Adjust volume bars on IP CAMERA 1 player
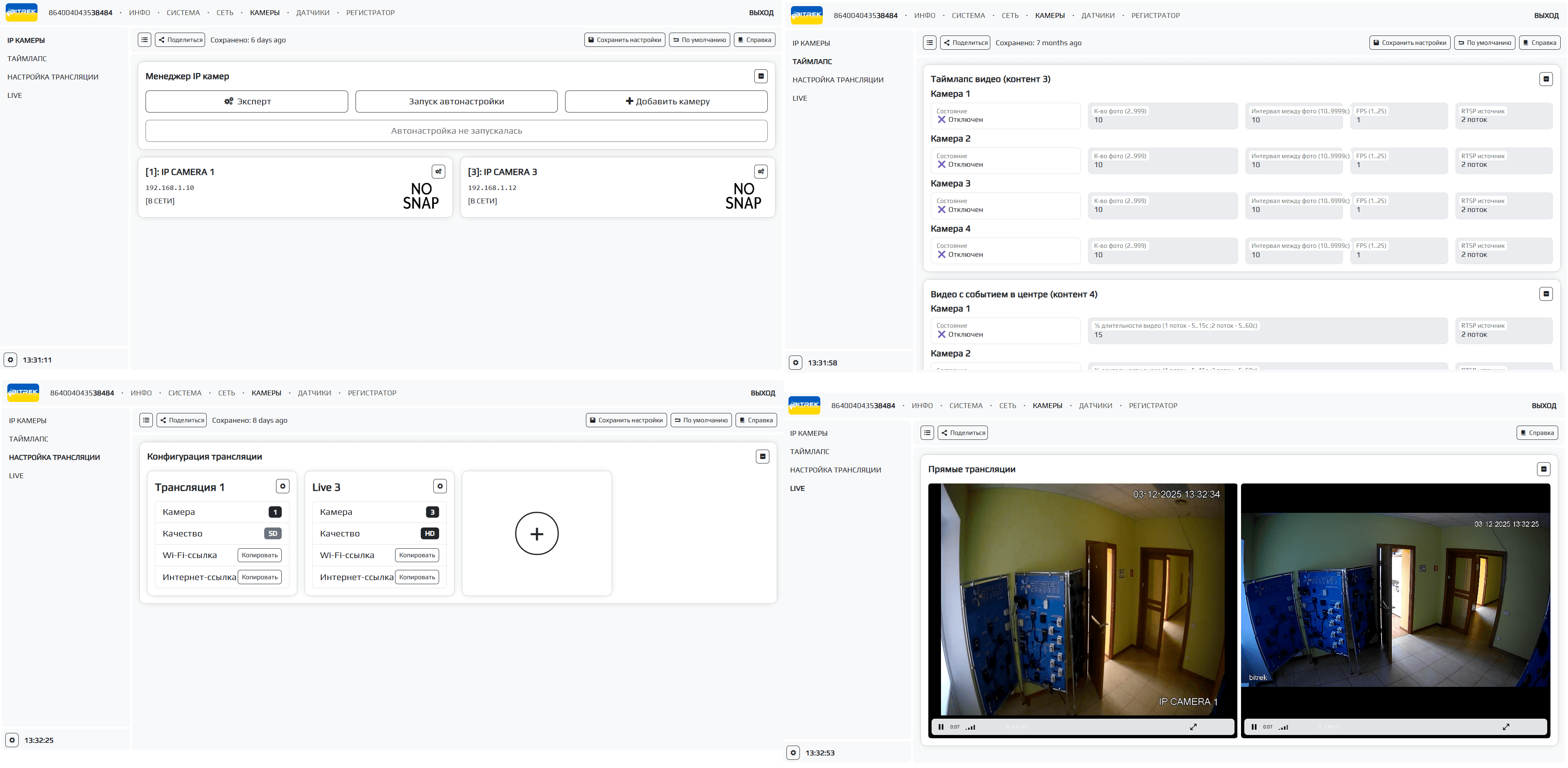Viewport: 1568px width, 768px height. (x=970, y=727)
